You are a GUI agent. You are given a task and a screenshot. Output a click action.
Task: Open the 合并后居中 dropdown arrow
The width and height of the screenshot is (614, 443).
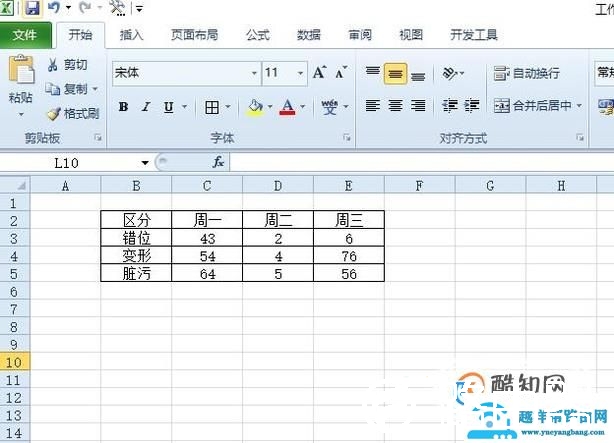[579, 106]
